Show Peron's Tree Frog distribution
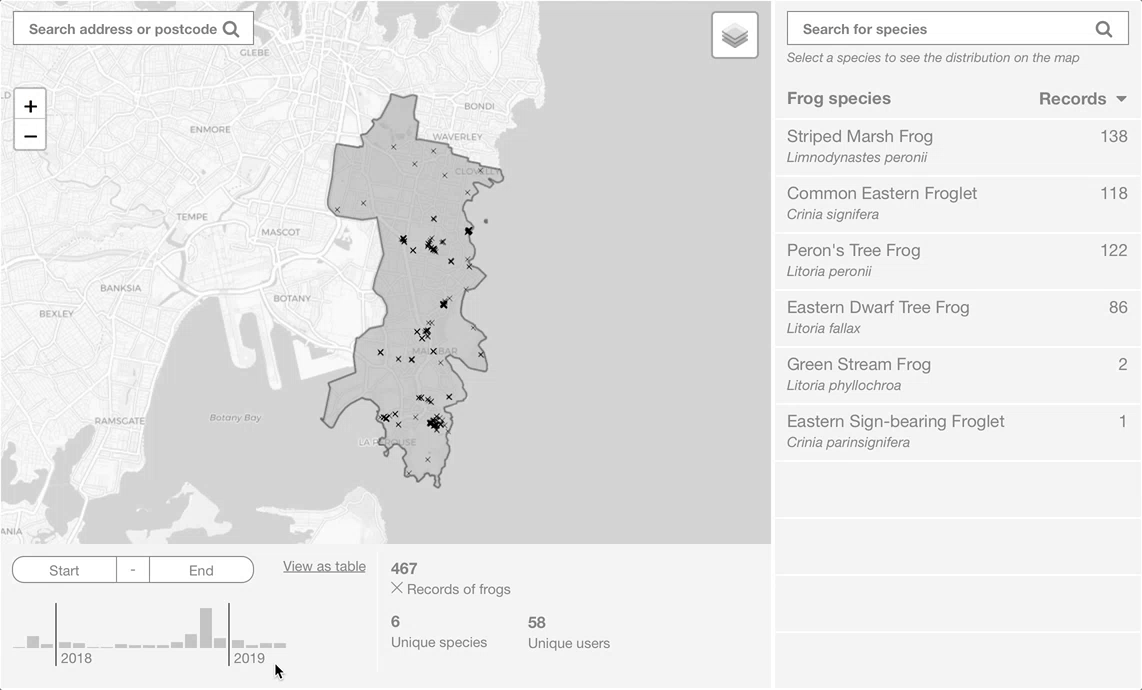 click(957, 260)
